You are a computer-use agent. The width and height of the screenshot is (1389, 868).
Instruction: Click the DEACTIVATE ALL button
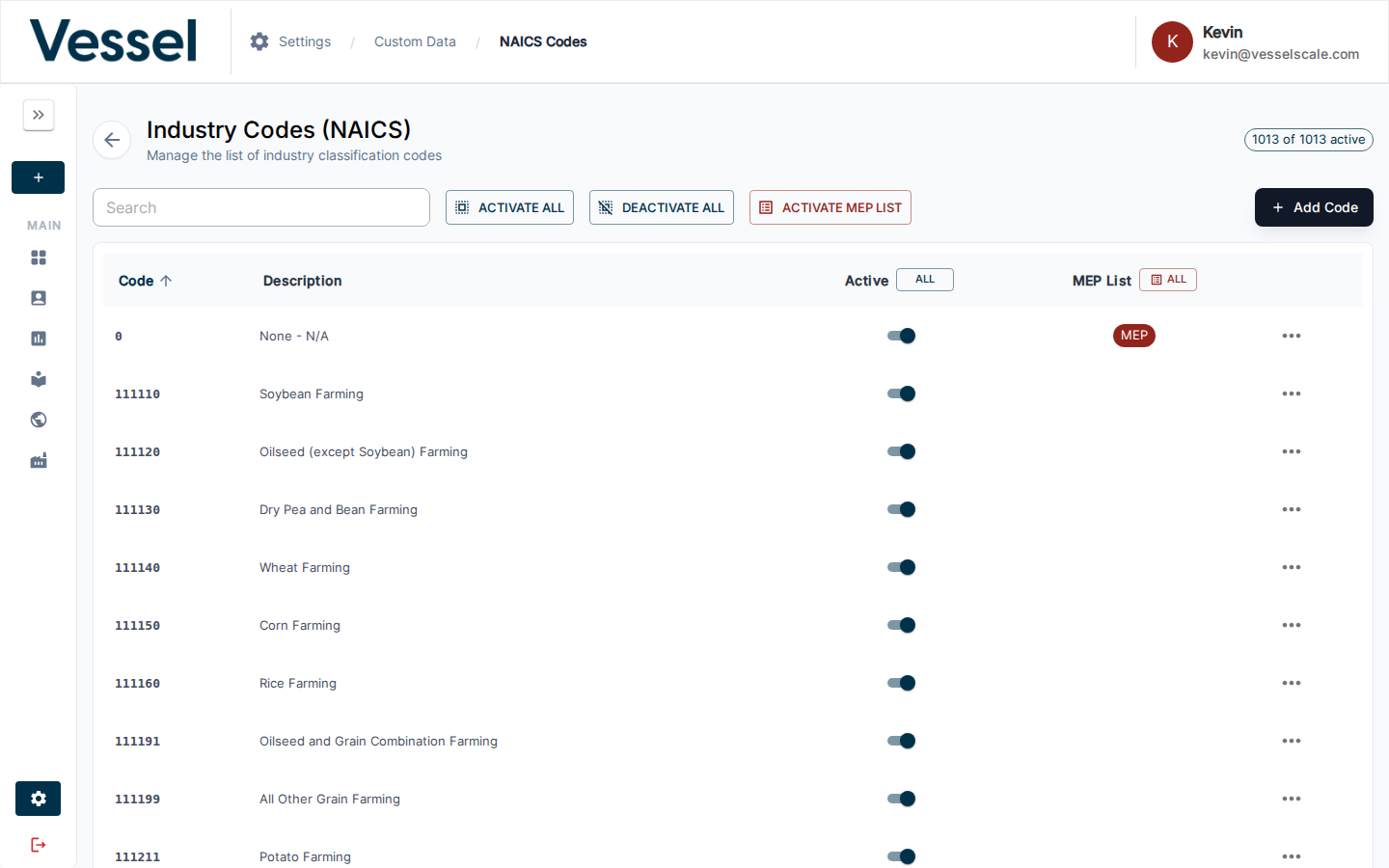click(662, 207)
